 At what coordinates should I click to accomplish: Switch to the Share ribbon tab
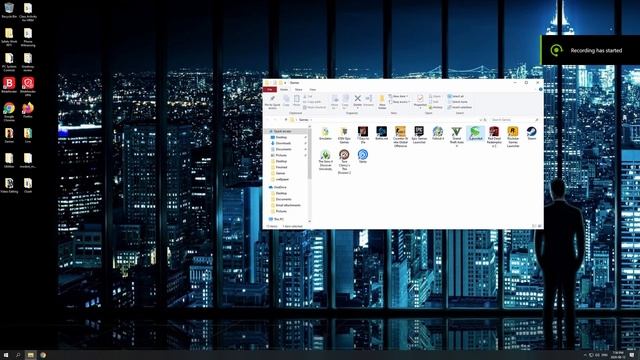tap(298, 89)
